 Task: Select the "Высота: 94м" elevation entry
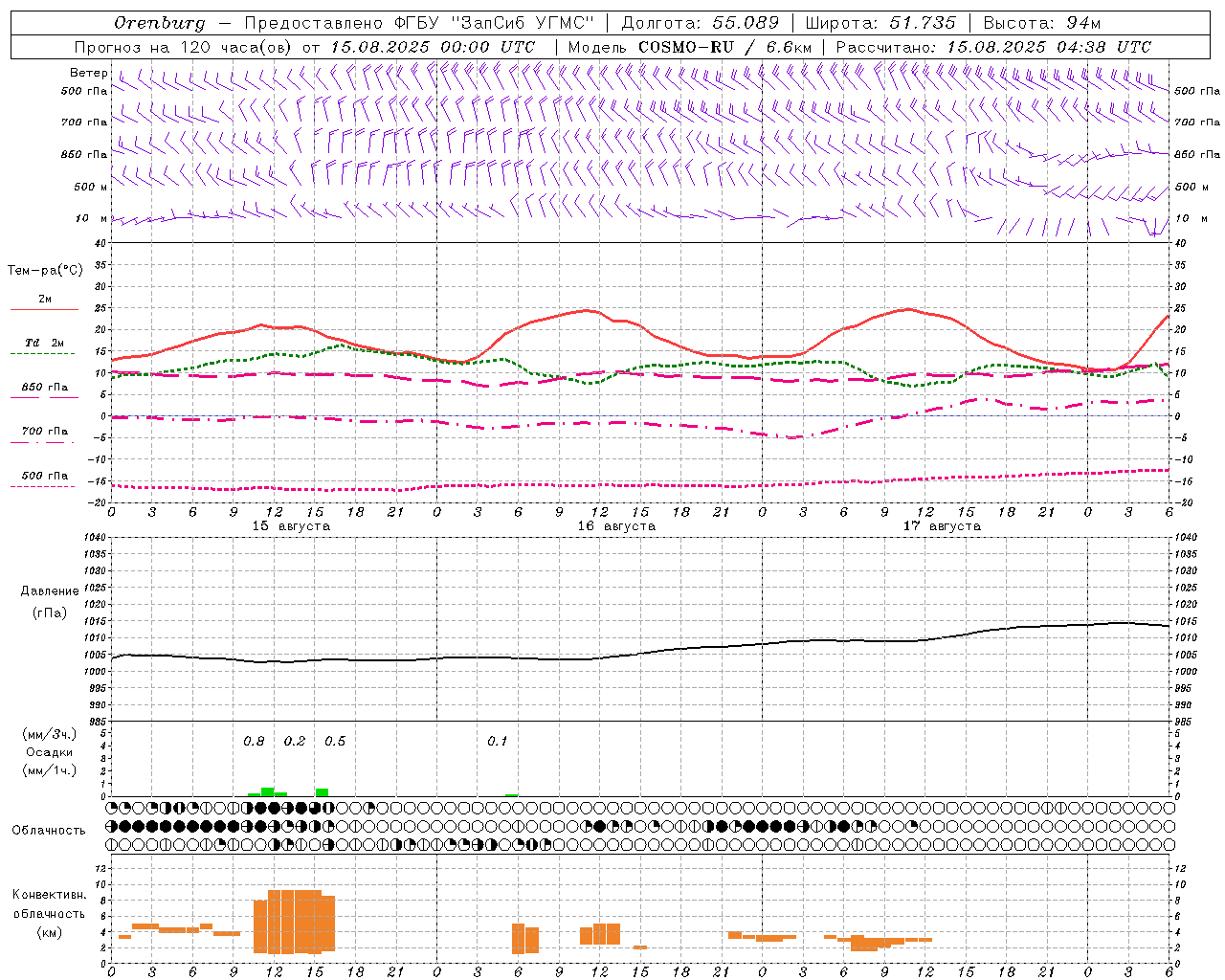click(1043, 23)
